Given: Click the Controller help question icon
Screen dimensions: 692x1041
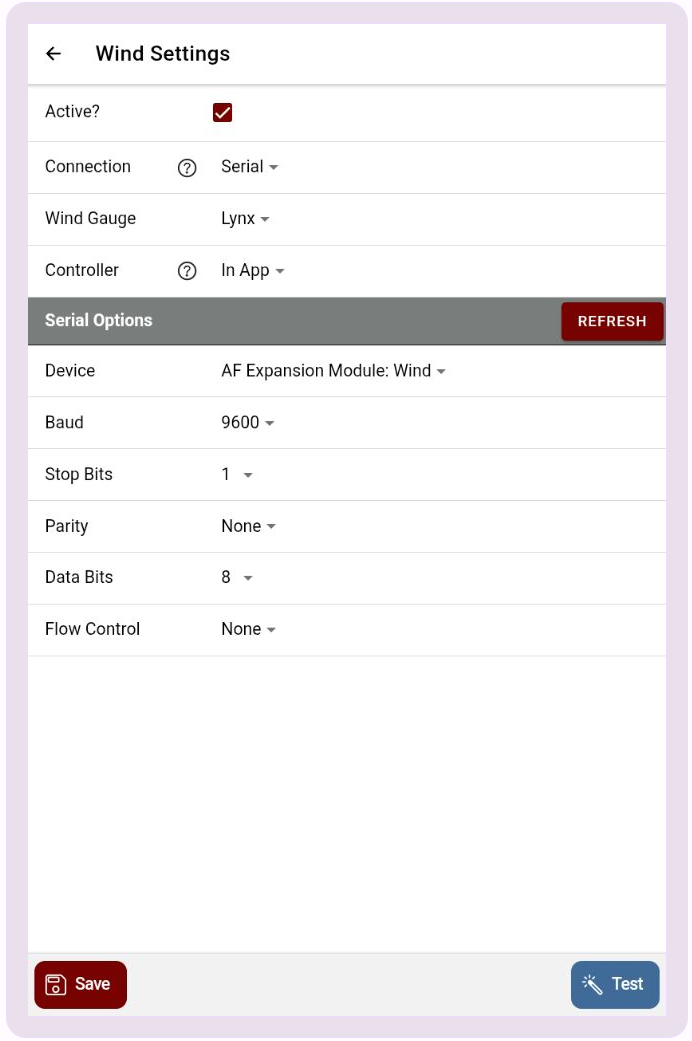Looking at the screenshot, I should pos(187,271).
